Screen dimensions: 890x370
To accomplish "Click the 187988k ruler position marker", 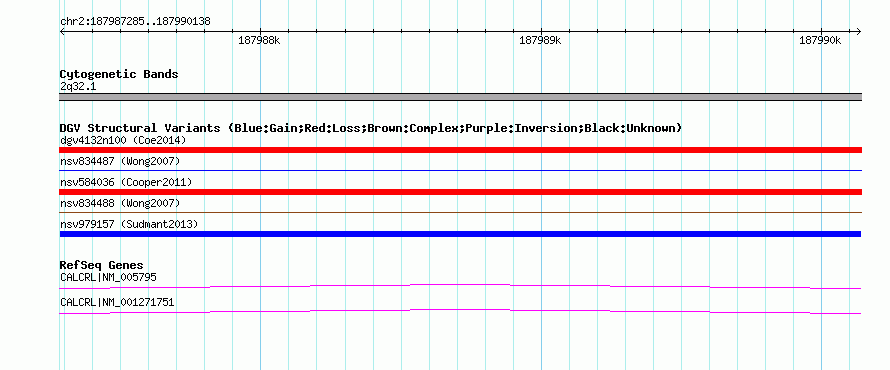I will pyautogui.click(x=259, y=40).
